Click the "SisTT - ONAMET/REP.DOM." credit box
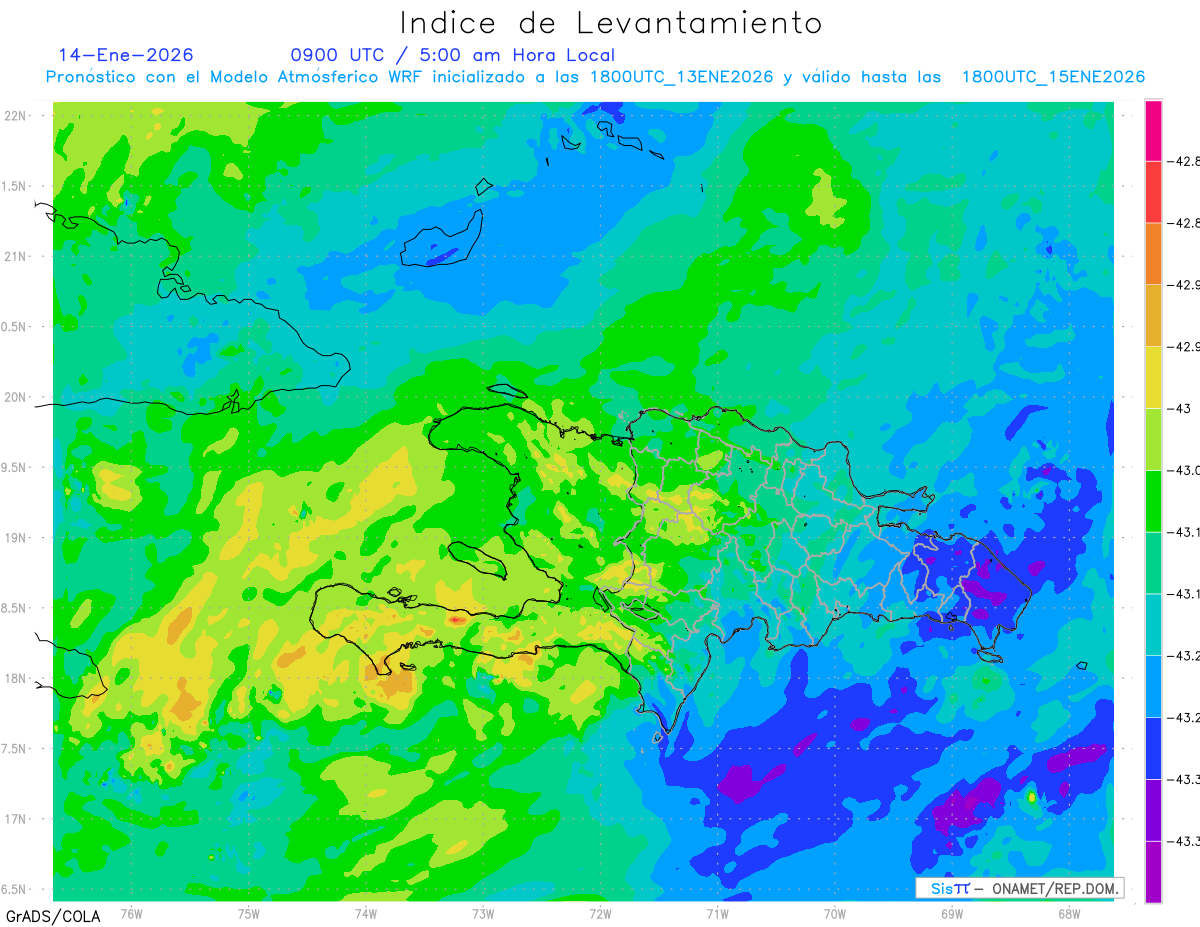Image resolution: width=1200 pixels, height=927 pixels. tap(1020, 888)
